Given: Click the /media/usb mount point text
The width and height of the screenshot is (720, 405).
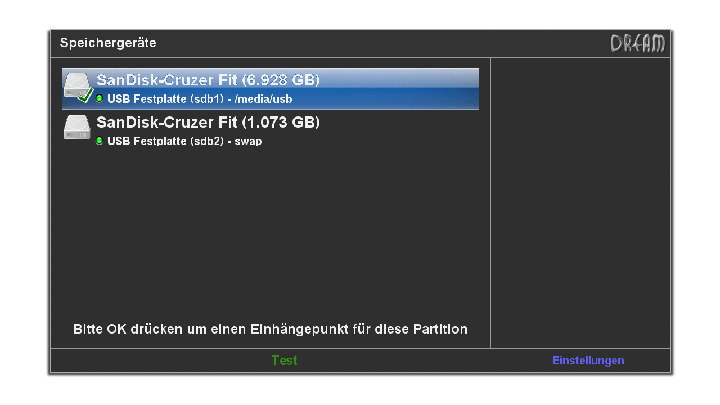Looking at the screenshot, I should [264, 99].
